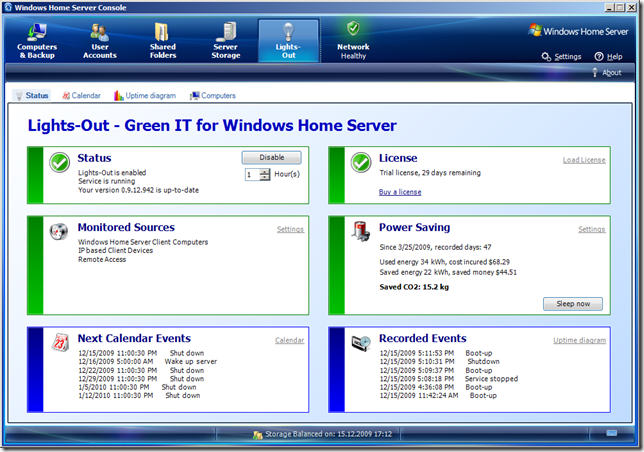This screenshot has height=452, width=644.
Task: Select 12/22/2009 Shut down event
Action: pos(141,370)
